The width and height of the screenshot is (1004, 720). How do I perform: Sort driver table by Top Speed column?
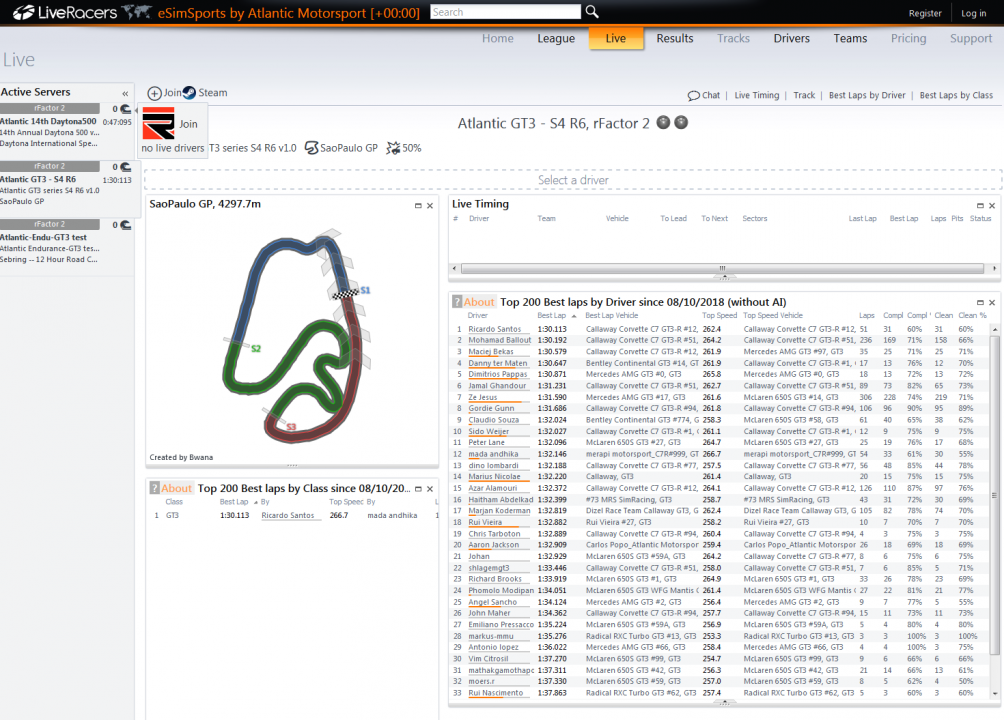click(719, 315)
